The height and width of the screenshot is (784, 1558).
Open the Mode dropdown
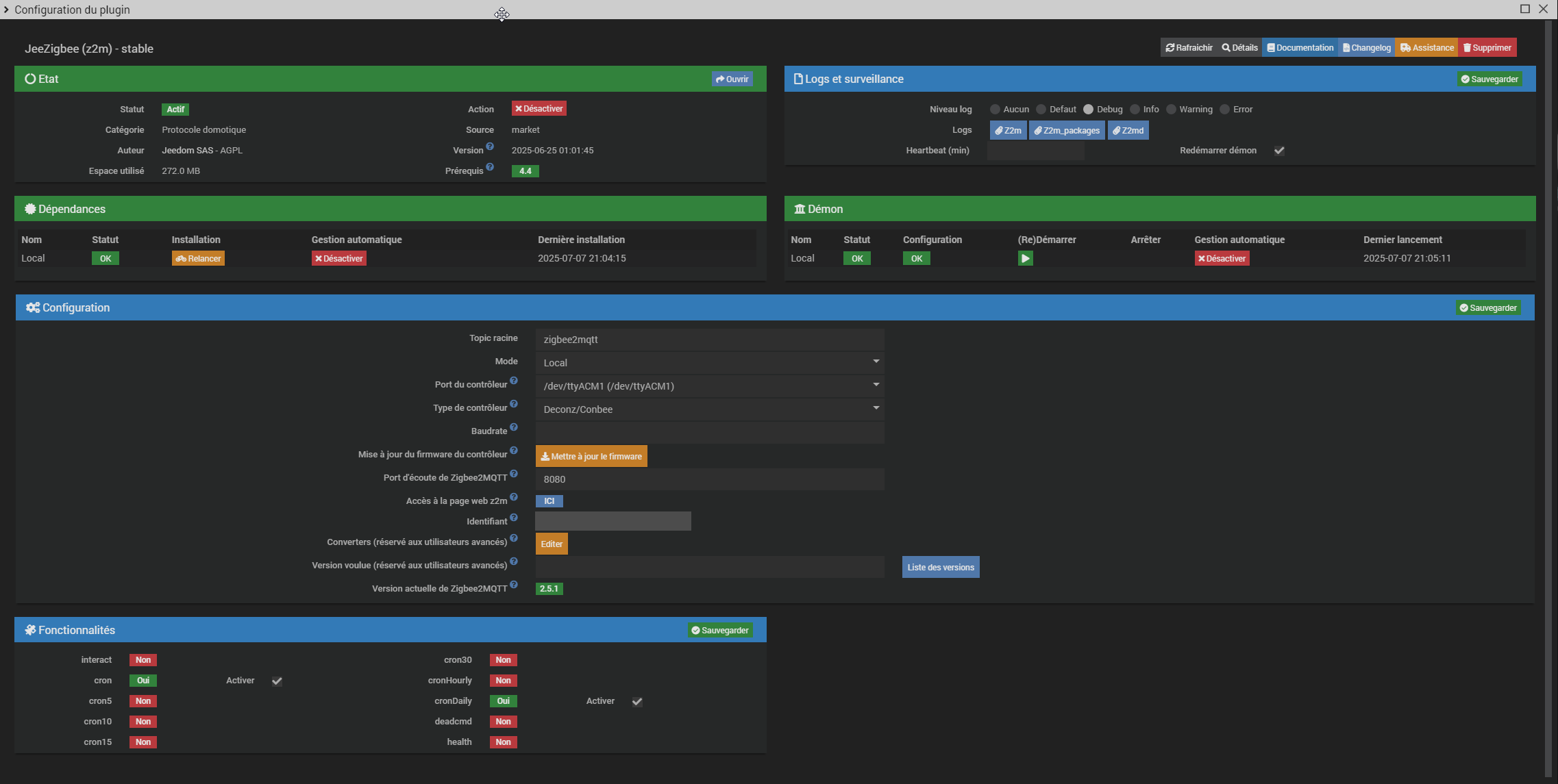[x=710, y=362]
